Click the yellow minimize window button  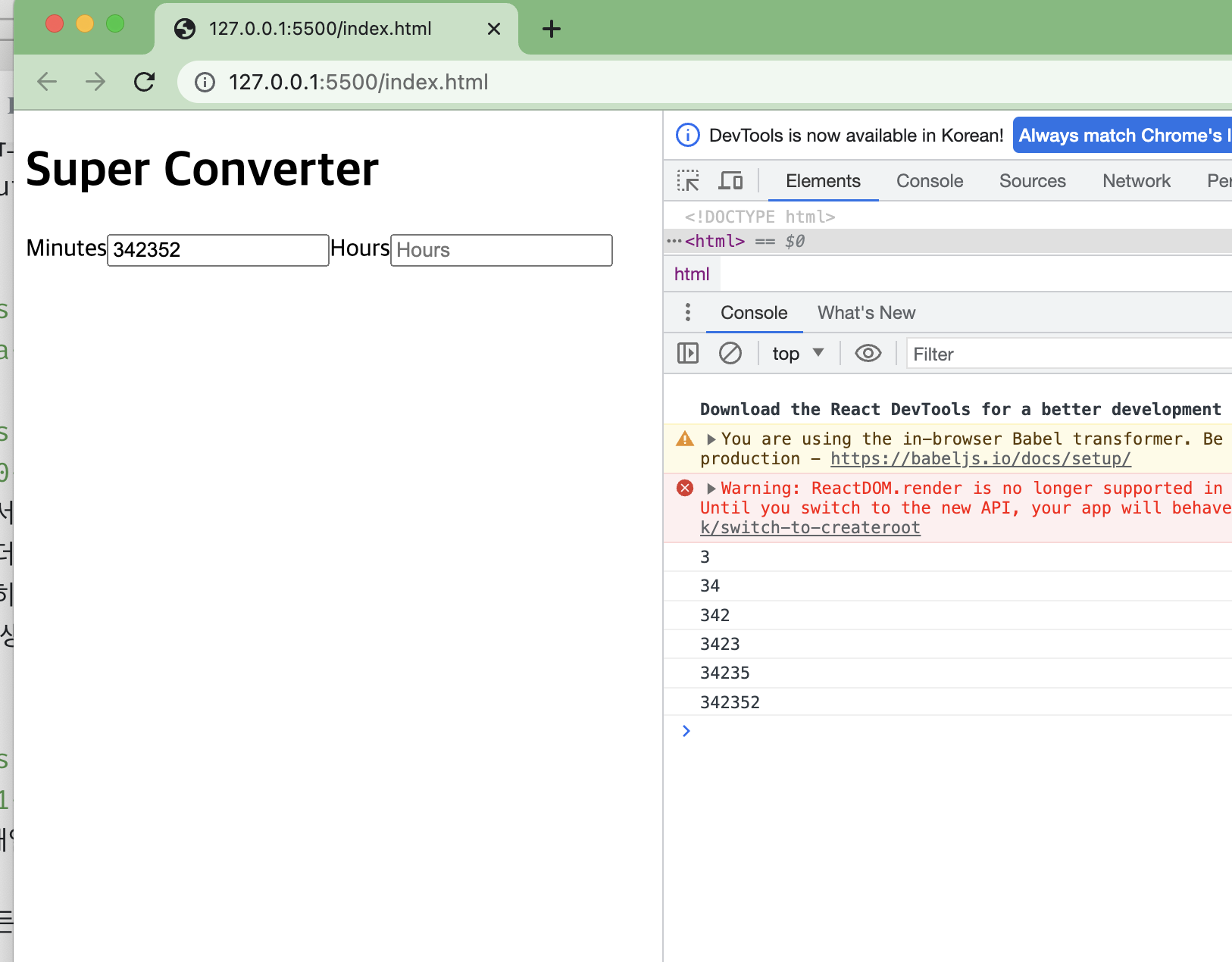[x=85, y=23]
